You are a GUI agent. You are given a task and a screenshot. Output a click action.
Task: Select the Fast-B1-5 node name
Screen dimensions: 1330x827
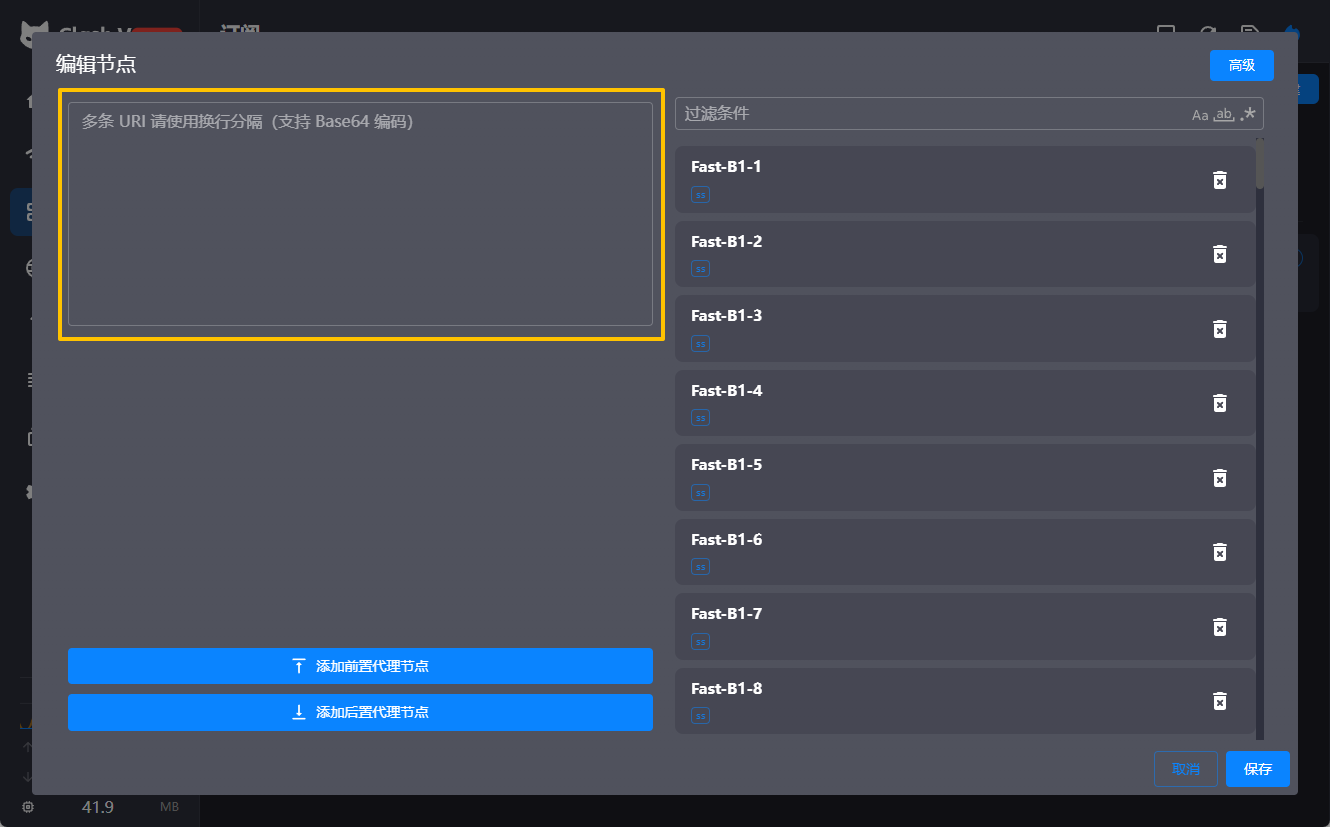pyautogui.click(x=726, y=465)
